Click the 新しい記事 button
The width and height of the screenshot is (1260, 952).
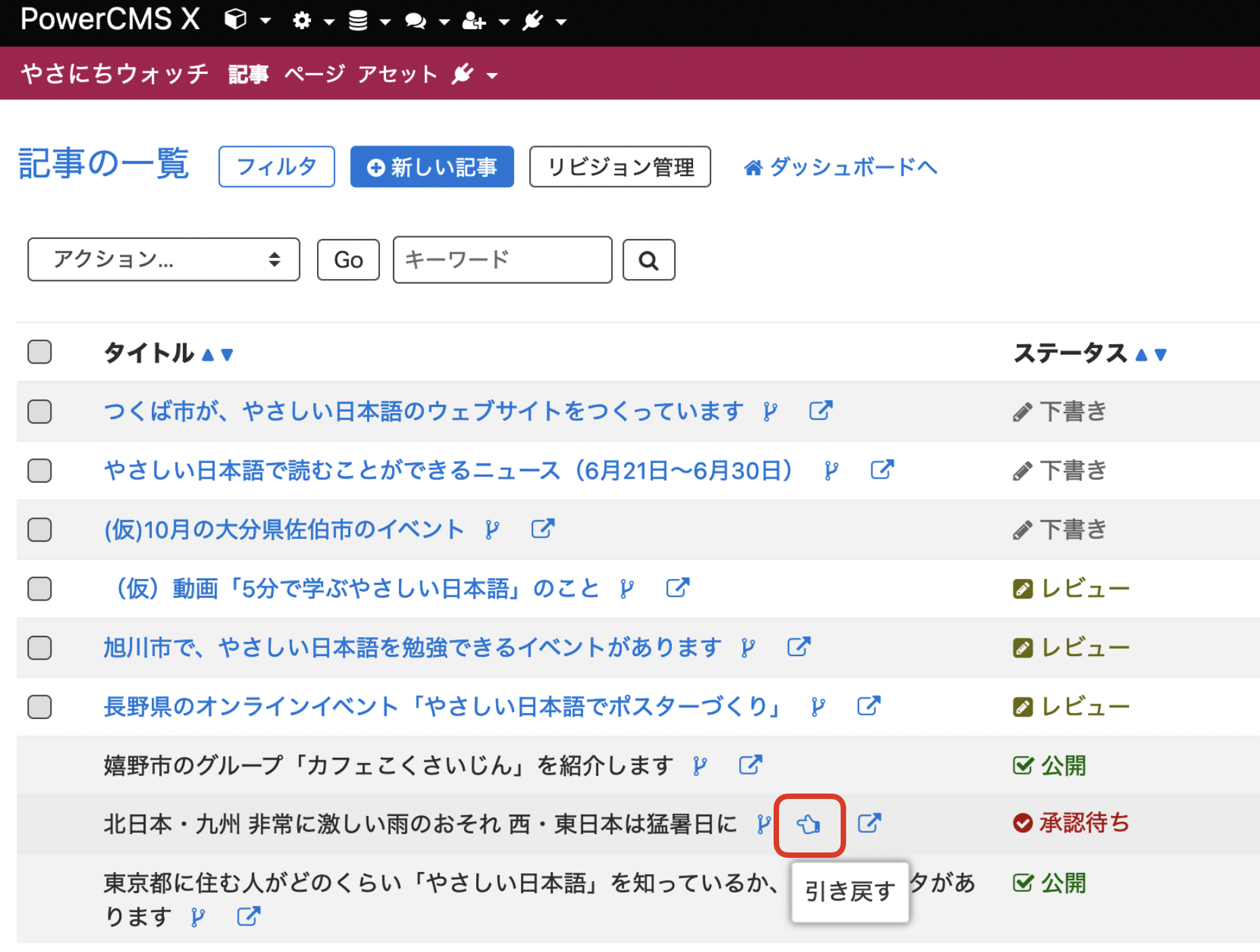point(432,167)
